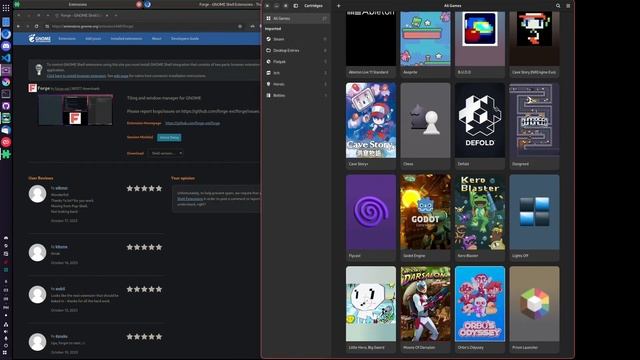Select the Steam source in the Cartridges sidebar
Viewport: 640px width, 360px height.
point(297,39)
